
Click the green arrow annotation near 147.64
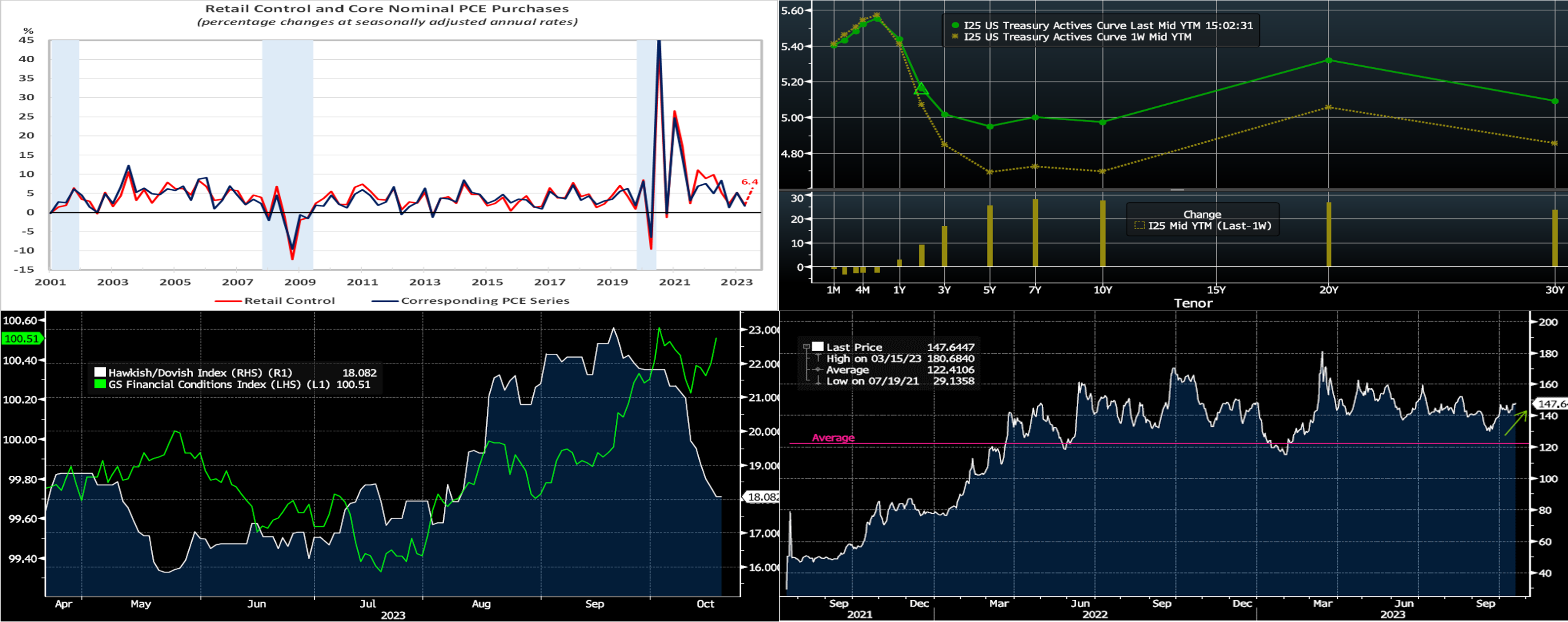pos(1515,423)
